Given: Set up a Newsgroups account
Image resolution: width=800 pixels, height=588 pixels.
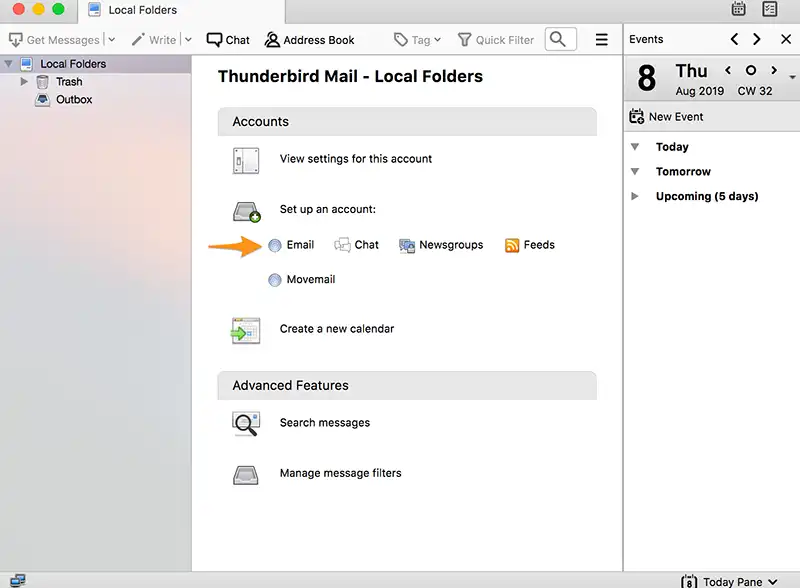Looking at the screenshot, I should coord(451,245).
